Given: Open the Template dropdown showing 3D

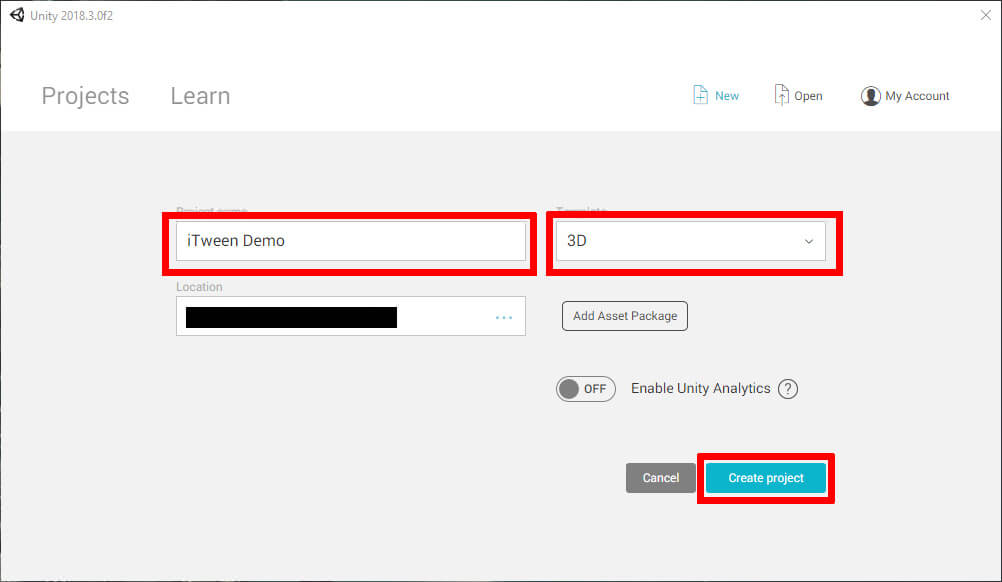Looking at the screenshot, I should click(690, 241).
